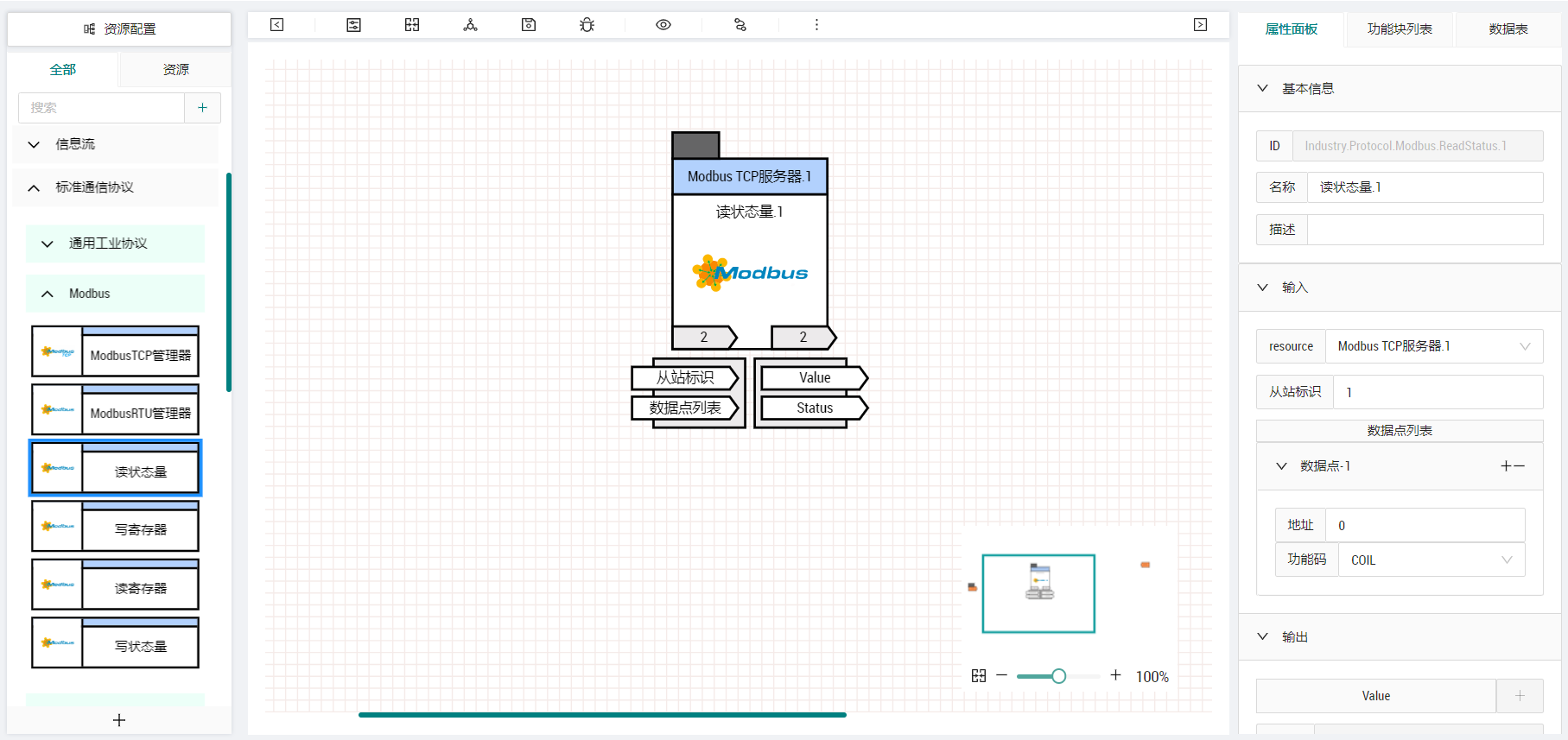Click the connection route toolbar icon
The image size is (1568, 740).
point(740,25)
